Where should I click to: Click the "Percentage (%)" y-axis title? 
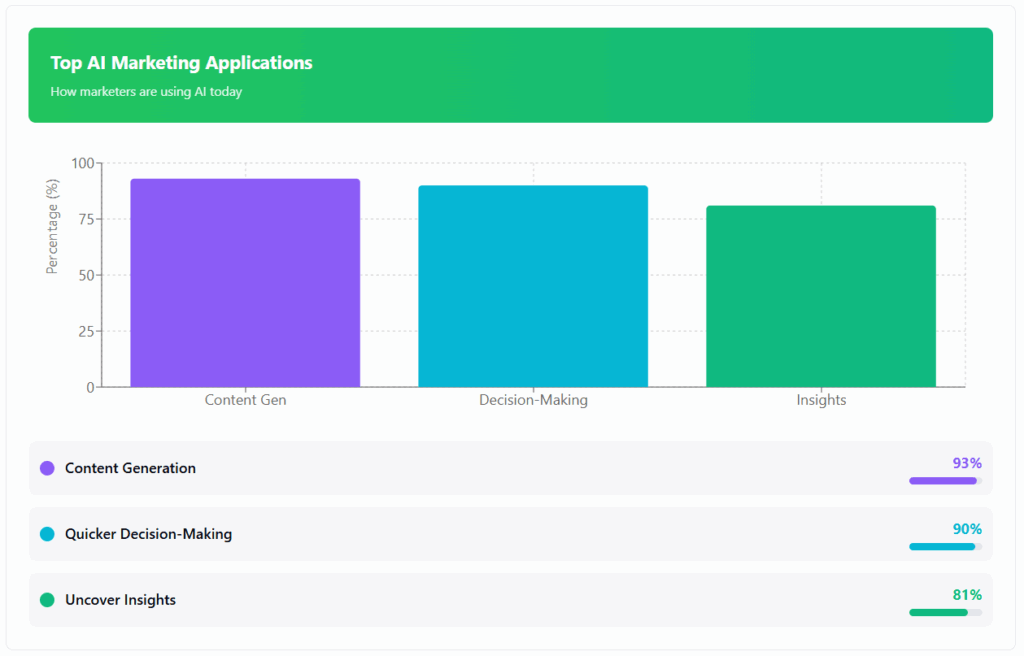click(x=53, y=225)
